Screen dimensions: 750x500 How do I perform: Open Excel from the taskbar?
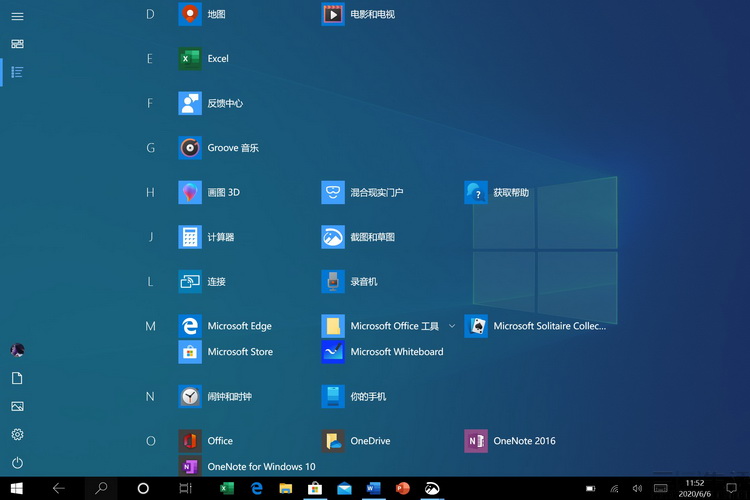(227, 488)
